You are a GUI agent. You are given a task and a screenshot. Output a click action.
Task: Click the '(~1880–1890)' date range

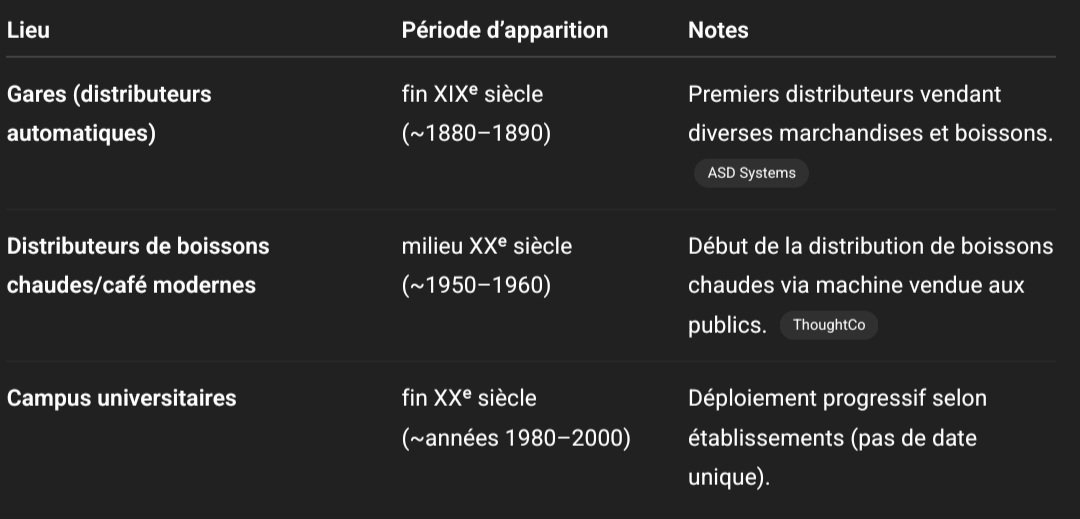click(476, 133)
